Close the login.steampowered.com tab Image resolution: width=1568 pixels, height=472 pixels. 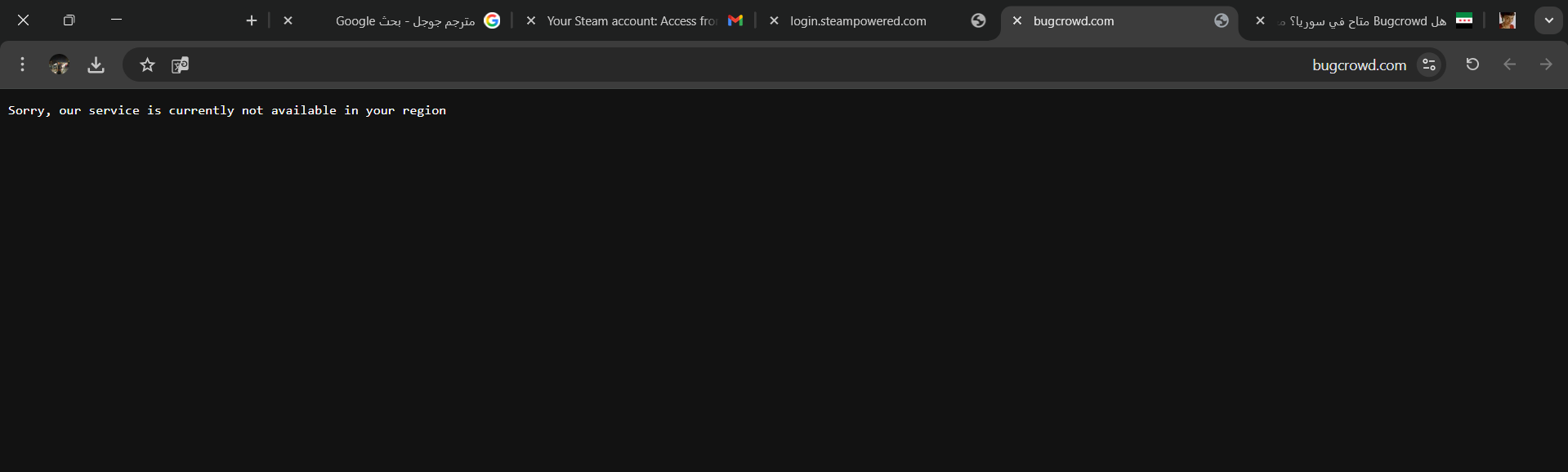point(774,21)
